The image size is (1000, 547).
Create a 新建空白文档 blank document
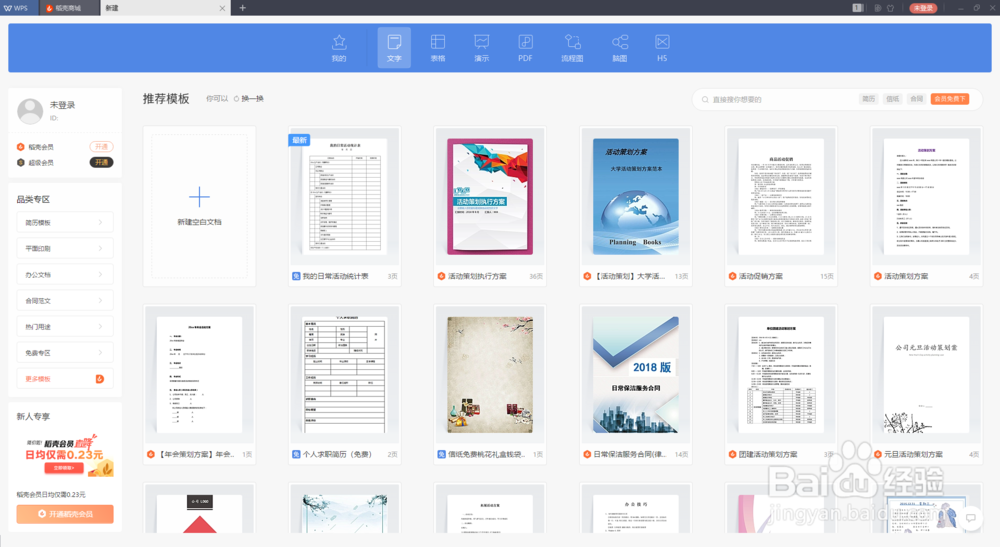(199, 206)
